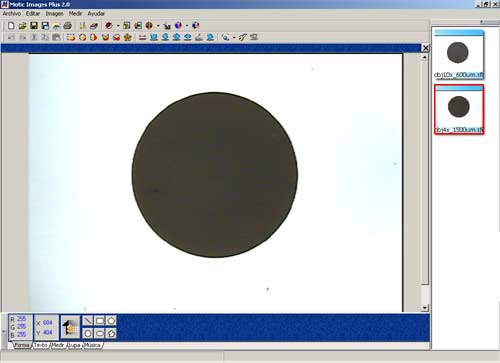Open the Imagen menu
This screenshot has height=363, width=500.
click(54, 14)
